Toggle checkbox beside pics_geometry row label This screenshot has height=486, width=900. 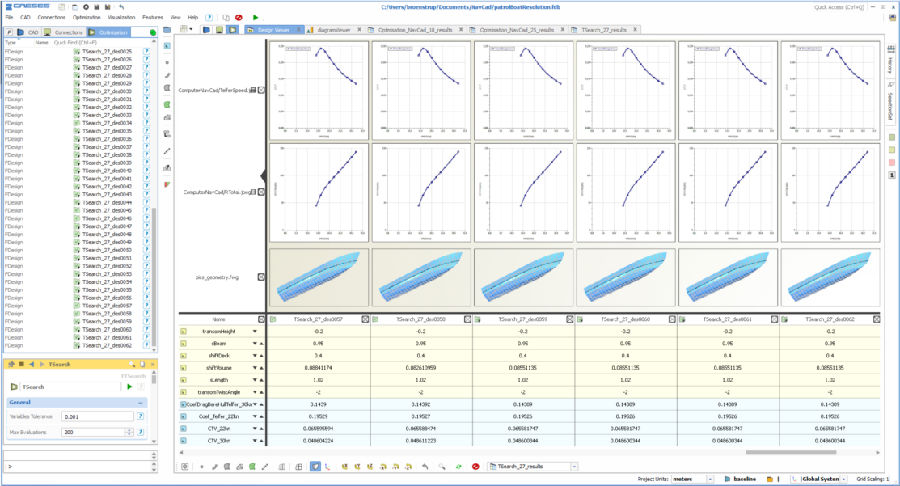(261, 277)
